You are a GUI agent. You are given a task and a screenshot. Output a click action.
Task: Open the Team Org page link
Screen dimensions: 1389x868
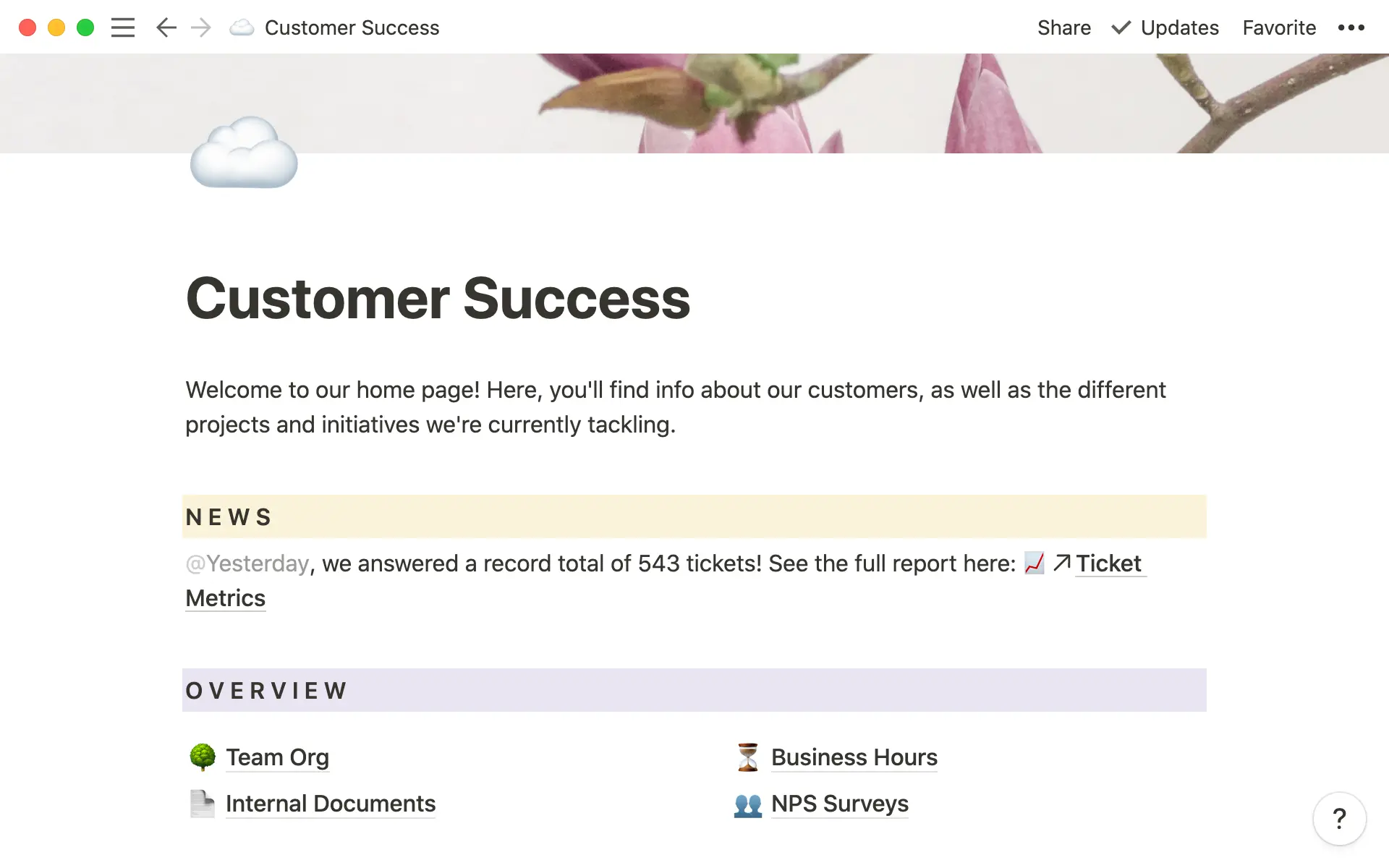coord(277,757)
